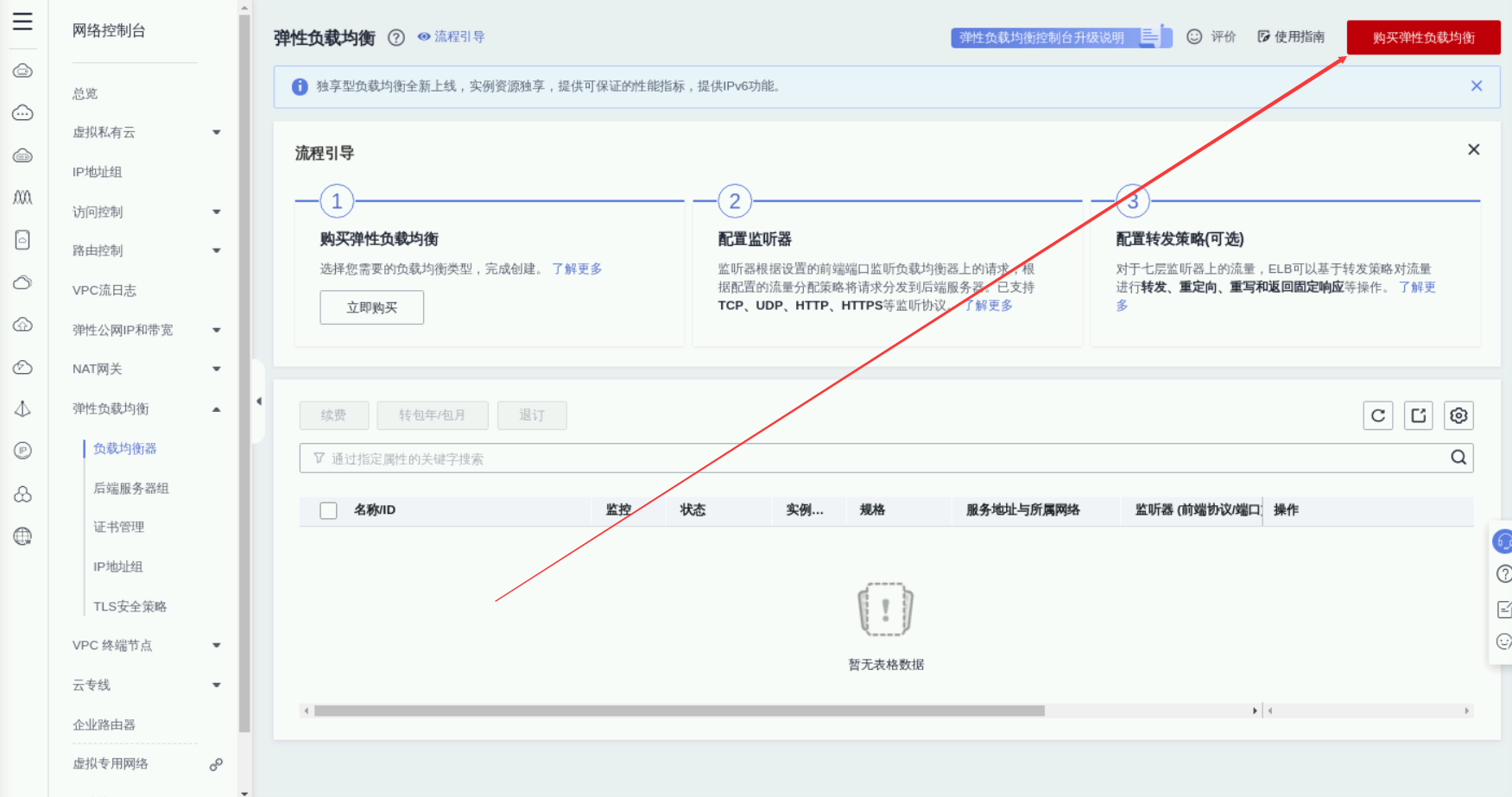Click the floating feedback note icon
The width and height of the screenshot is (1512, 797).
(1503, 609)
